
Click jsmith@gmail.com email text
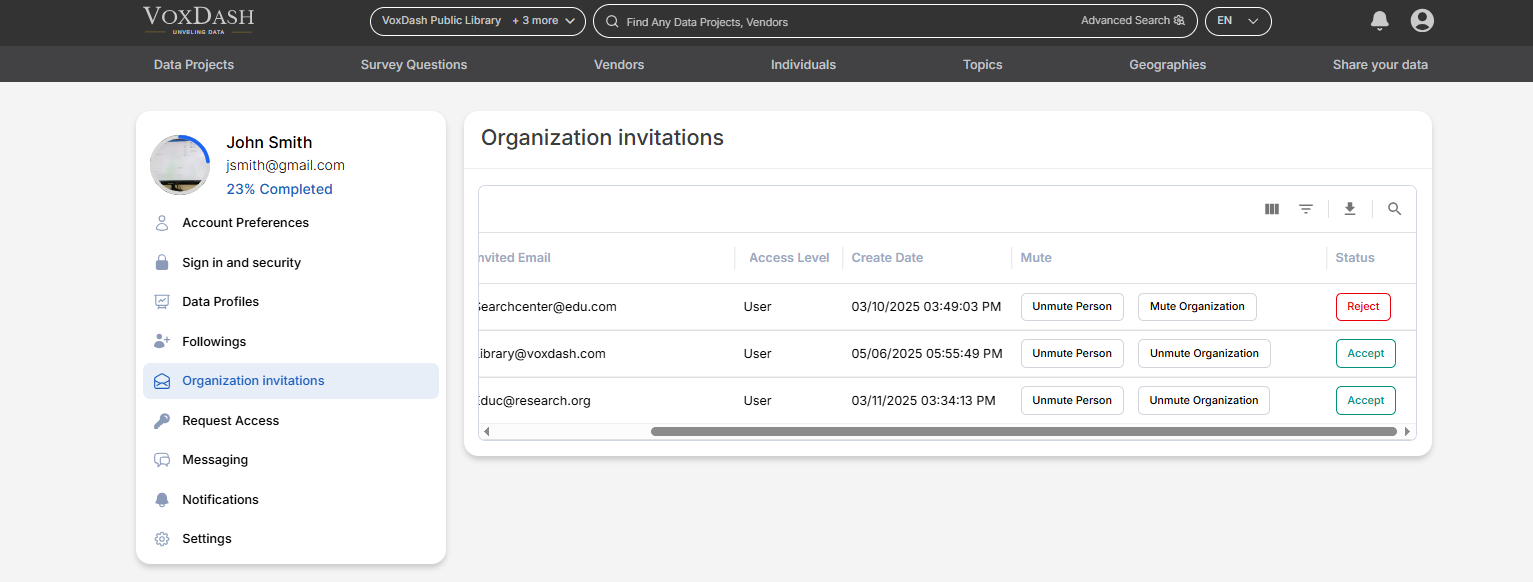pyautogui.click(x=285, y=166)
